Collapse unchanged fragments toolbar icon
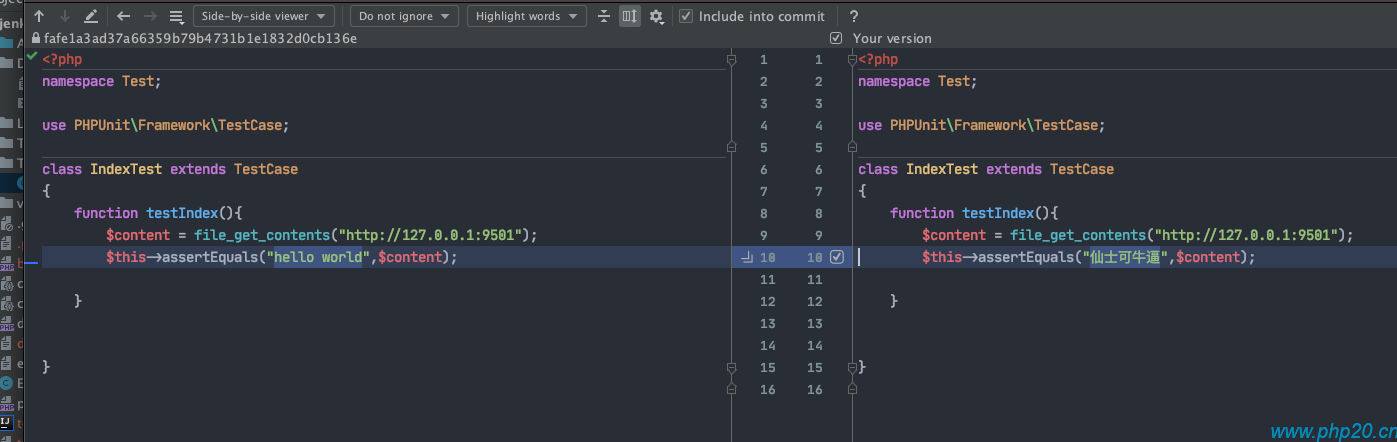This screenshot has width=1397, height=442. 604,16
